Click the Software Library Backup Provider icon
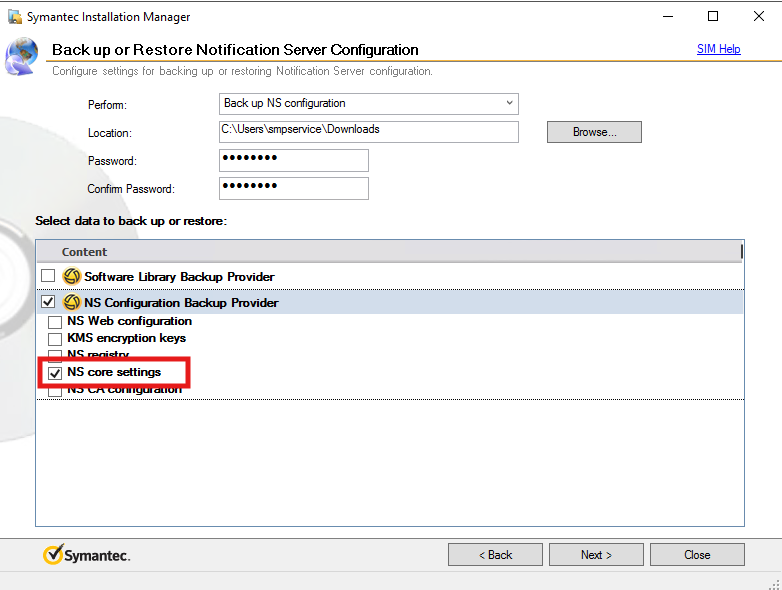This screenshot has height=590, width=782. pos(72,277)
